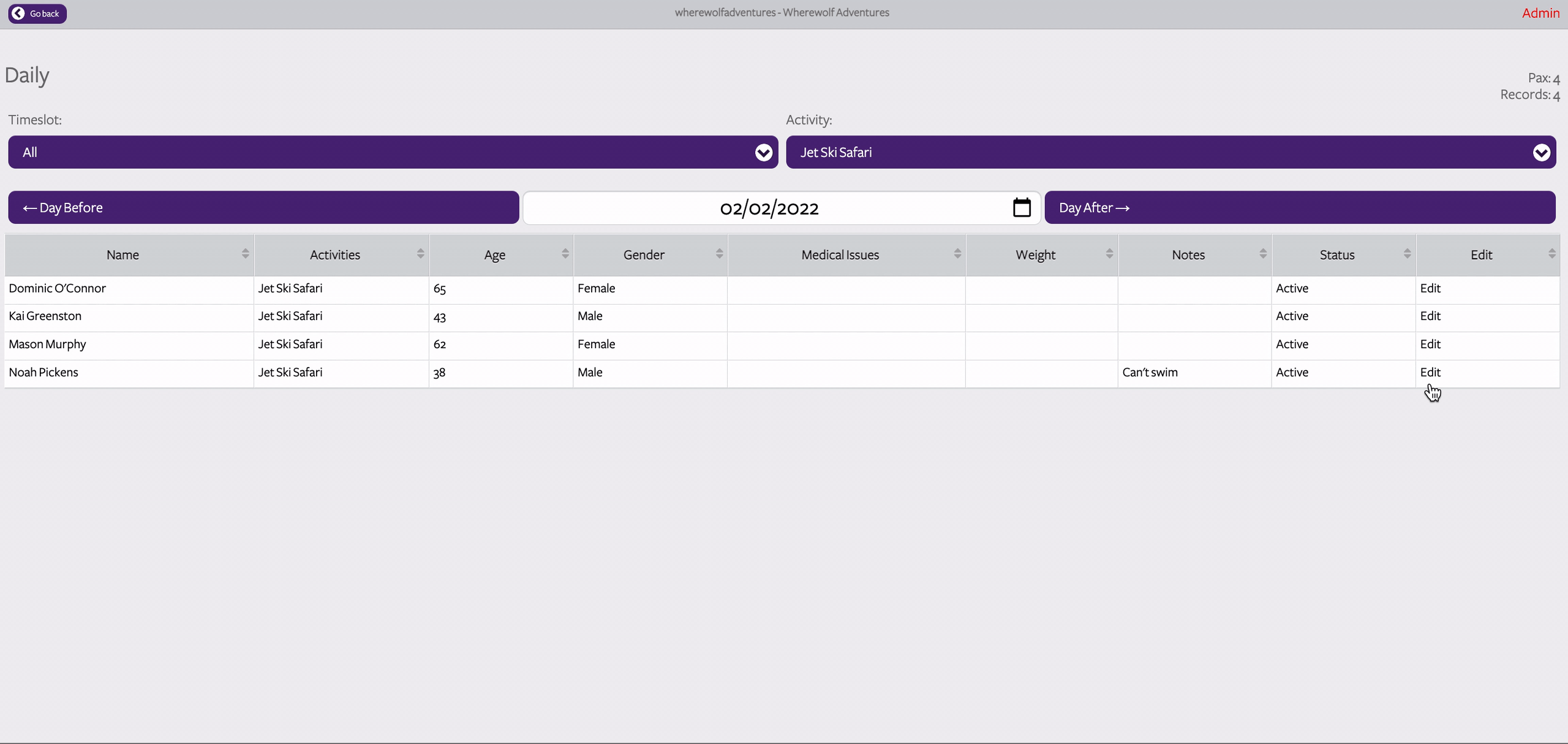
Task: Click the Admin link
Action: point(1540,13)
